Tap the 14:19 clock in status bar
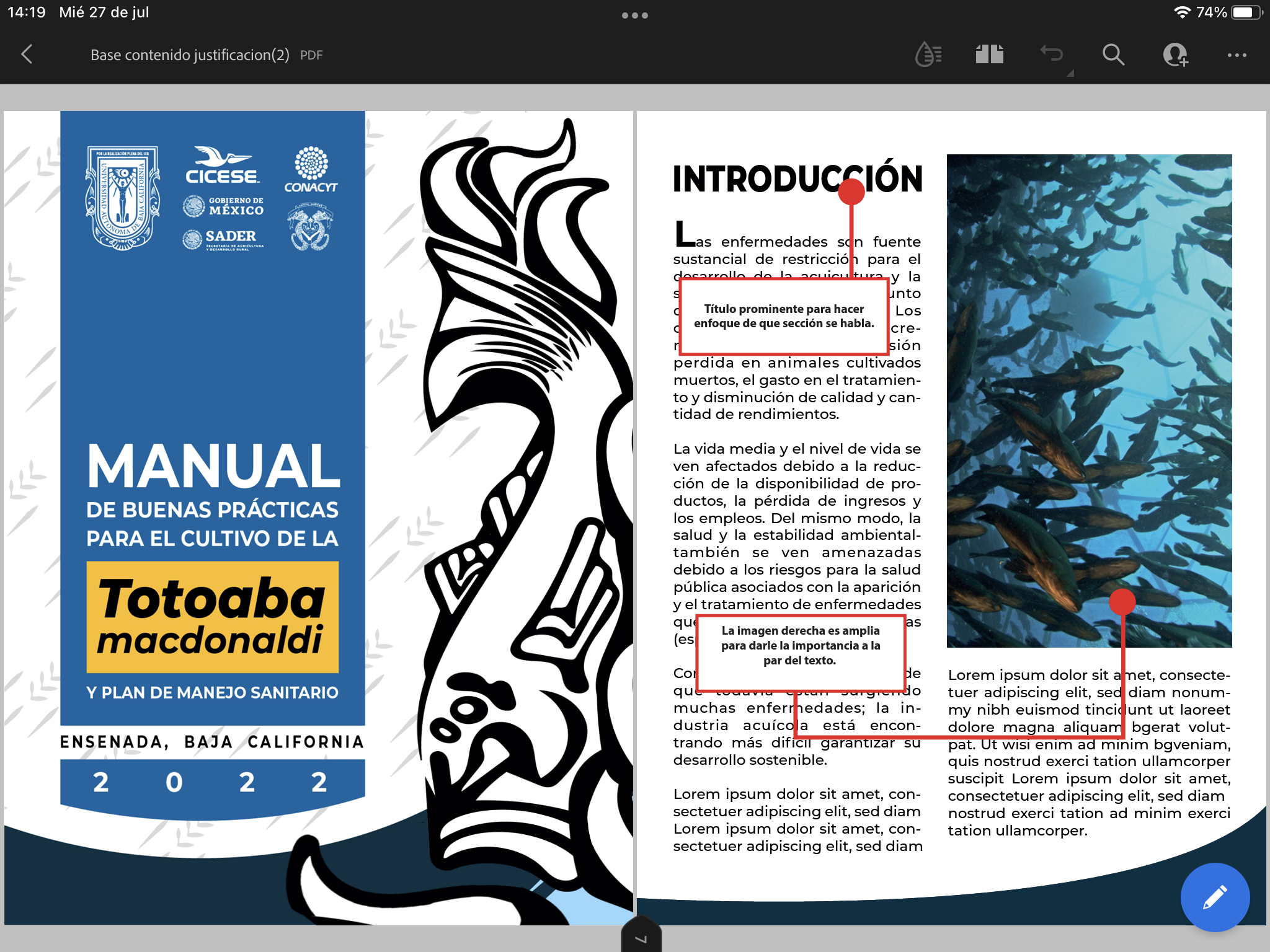The height and width of the screenshot is (952, 1270). pyautogui.click(x=27, y=12)
